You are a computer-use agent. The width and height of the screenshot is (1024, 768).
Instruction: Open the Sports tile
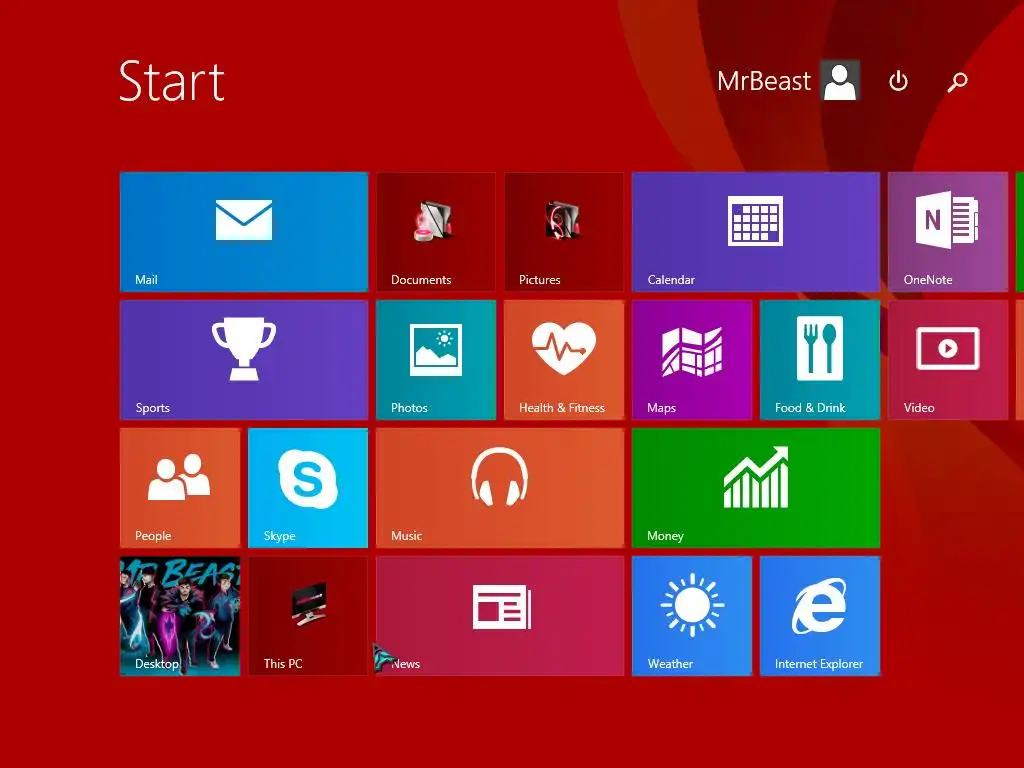point(244,360)
